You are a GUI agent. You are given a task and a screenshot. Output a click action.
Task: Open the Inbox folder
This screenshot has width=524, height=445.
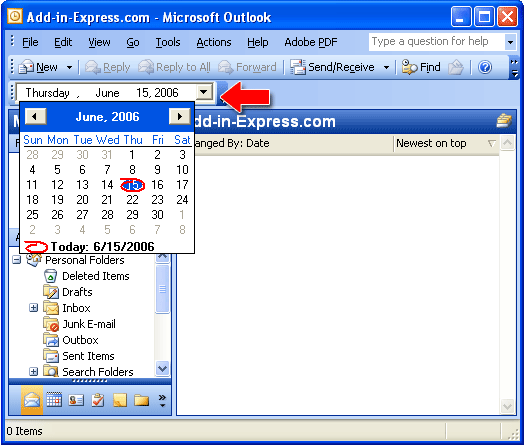tap(76, 308)
